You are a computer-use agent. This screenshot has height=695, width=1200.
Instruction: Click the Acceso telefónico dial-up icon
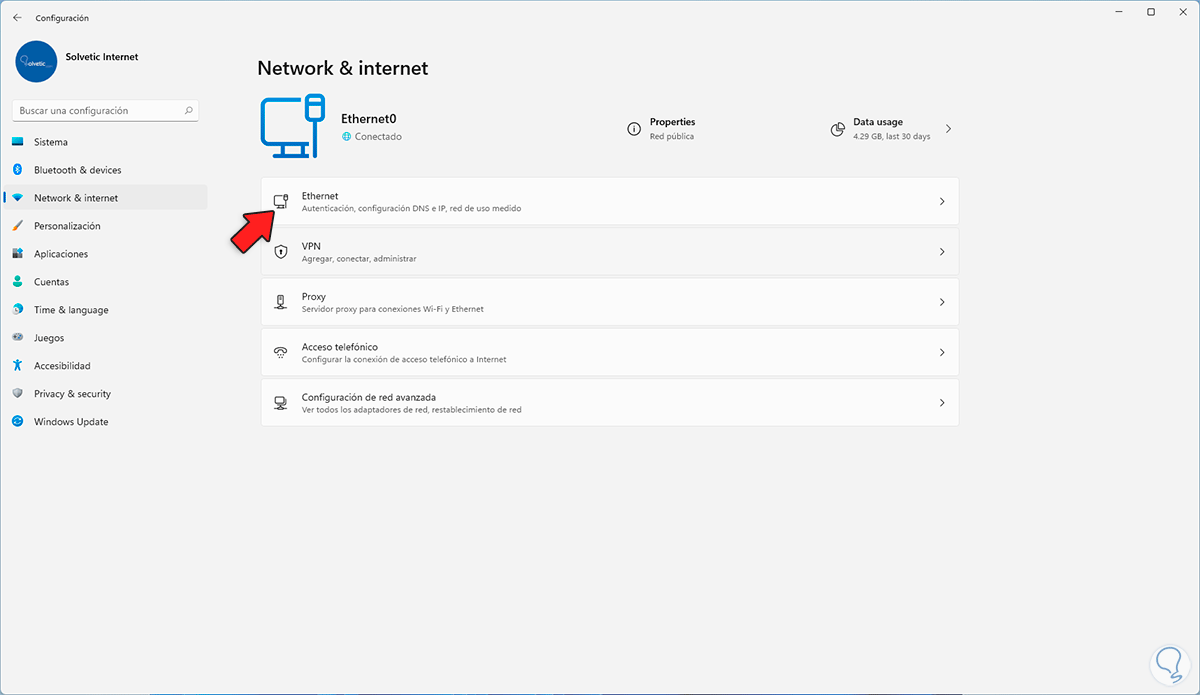coord(281,353)
